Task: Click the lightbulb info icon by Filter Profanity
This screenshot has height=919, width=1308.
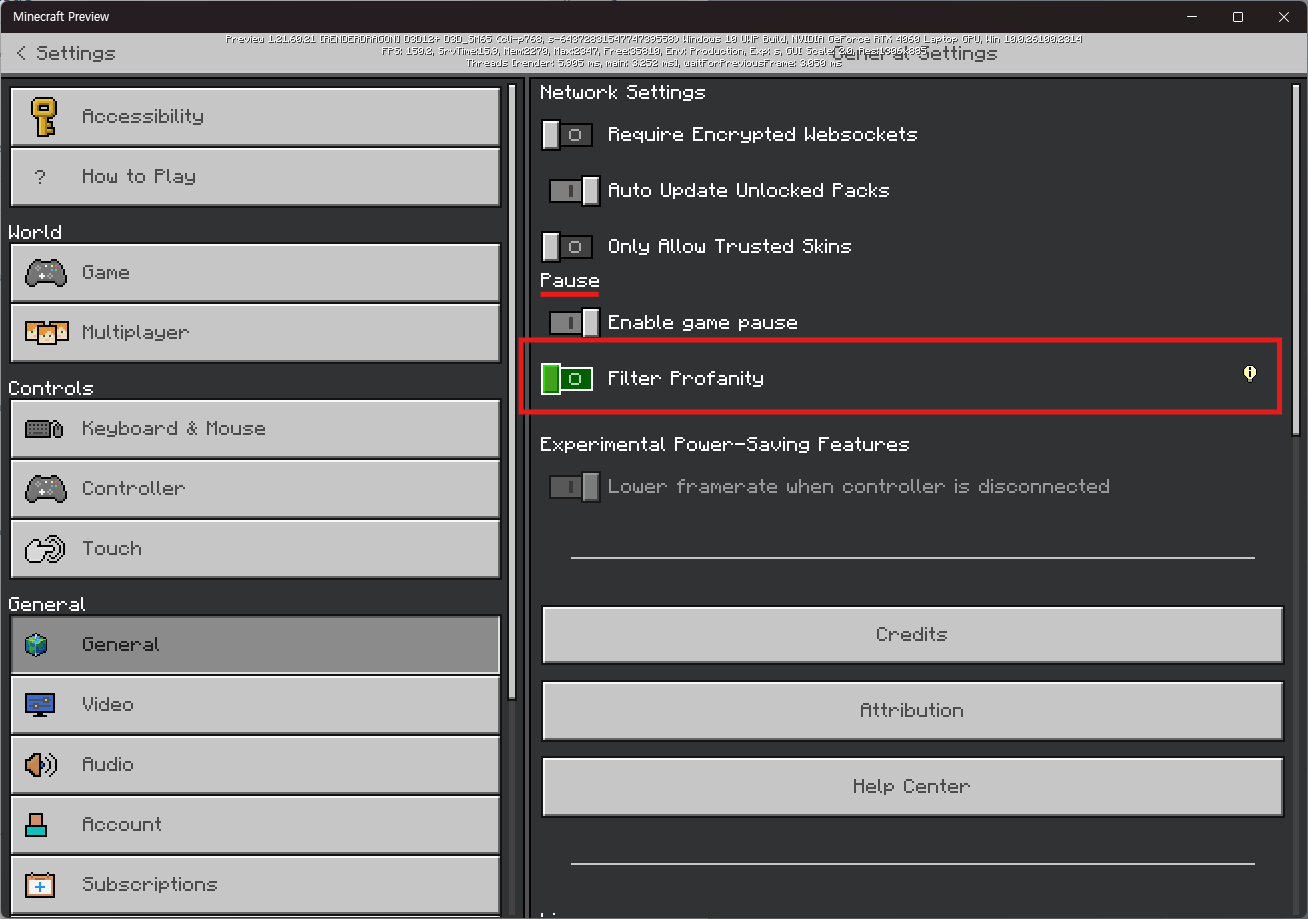Action: coord(1249,374)
